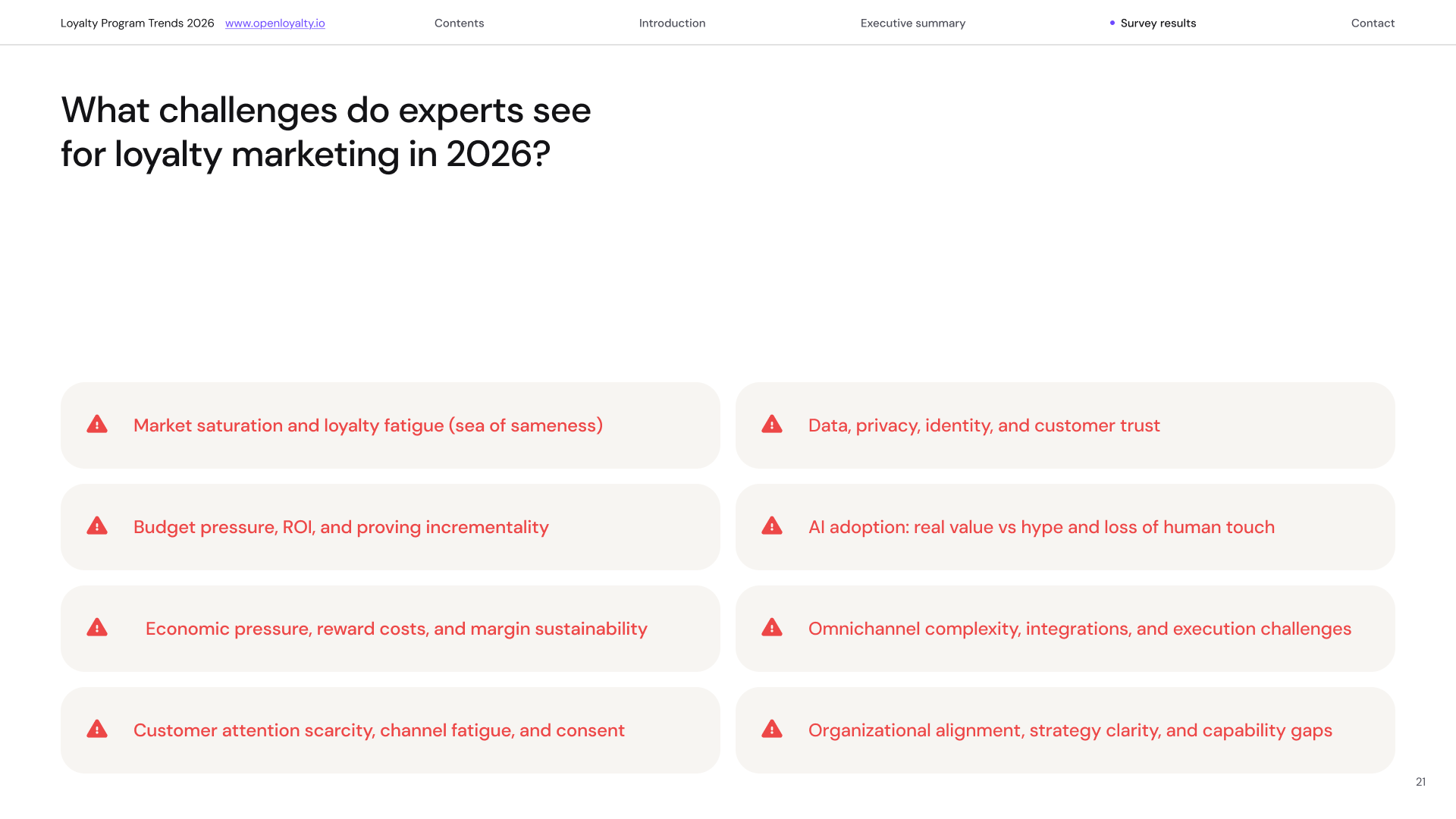
Task: Jump to the Contact section
Action: tap(1373, 24)
